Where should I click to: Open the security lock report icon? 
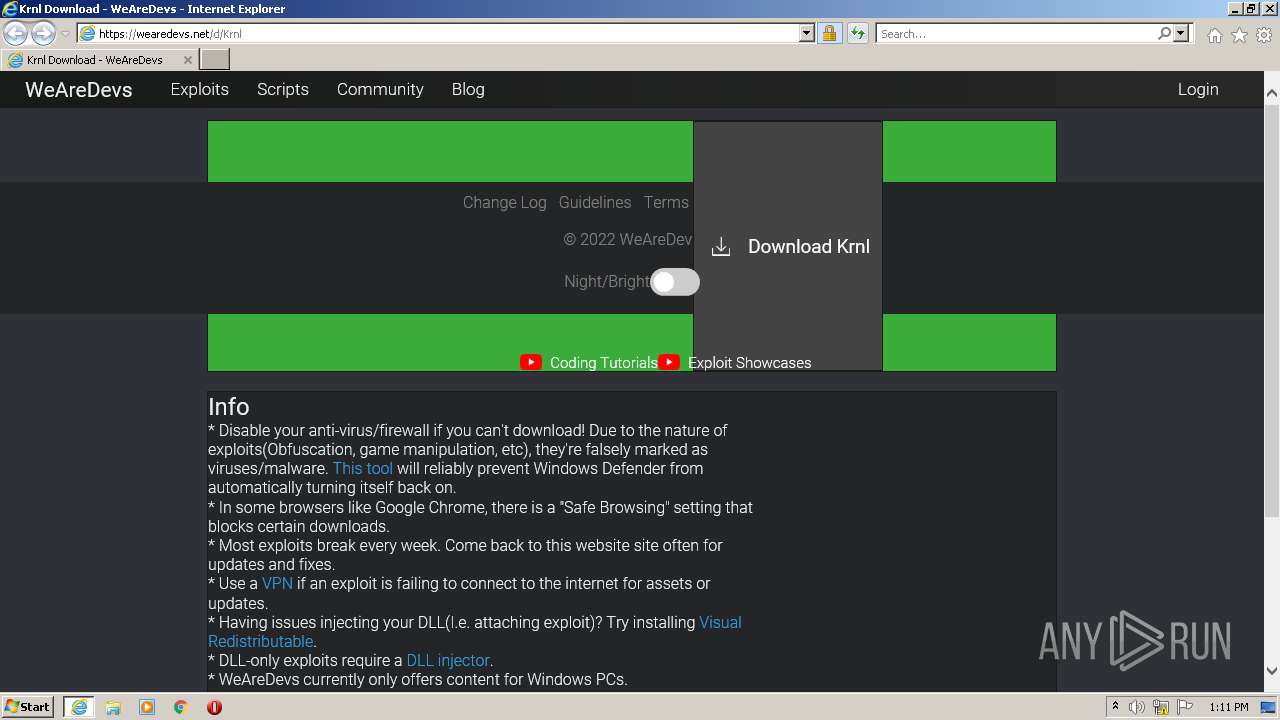829,33
